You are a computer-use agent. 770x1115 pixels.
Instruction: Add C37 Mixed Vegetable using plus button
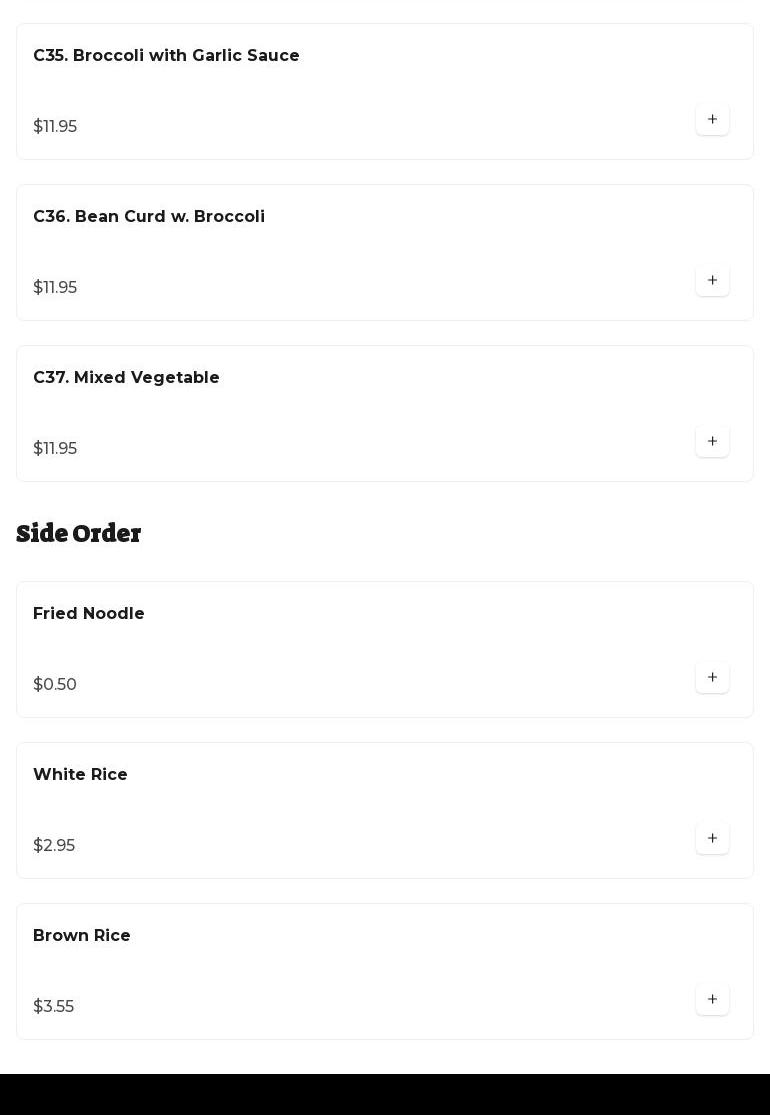(x=712, y=442)
